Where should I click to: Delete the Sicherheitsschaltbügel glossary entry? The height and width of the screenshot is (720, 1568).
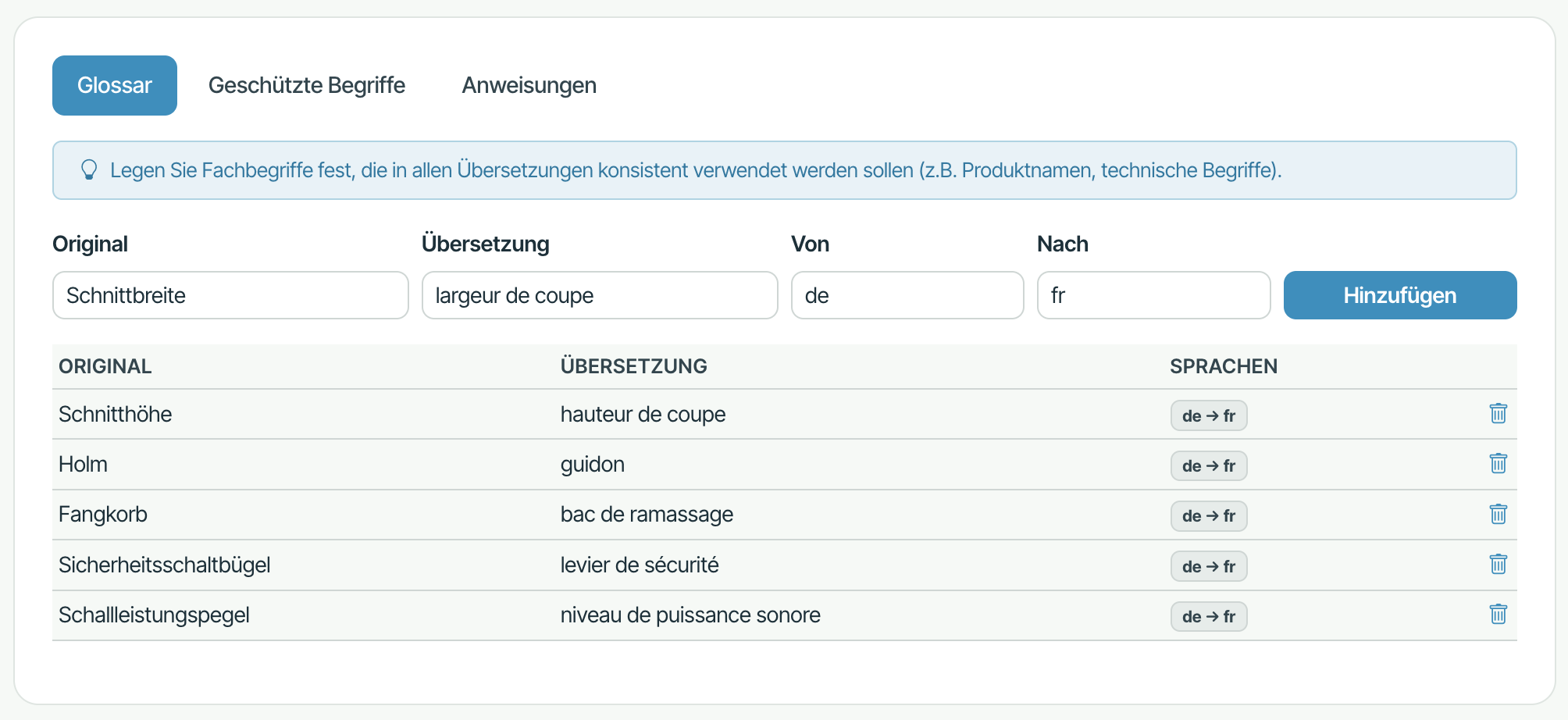pos(1498,565)
